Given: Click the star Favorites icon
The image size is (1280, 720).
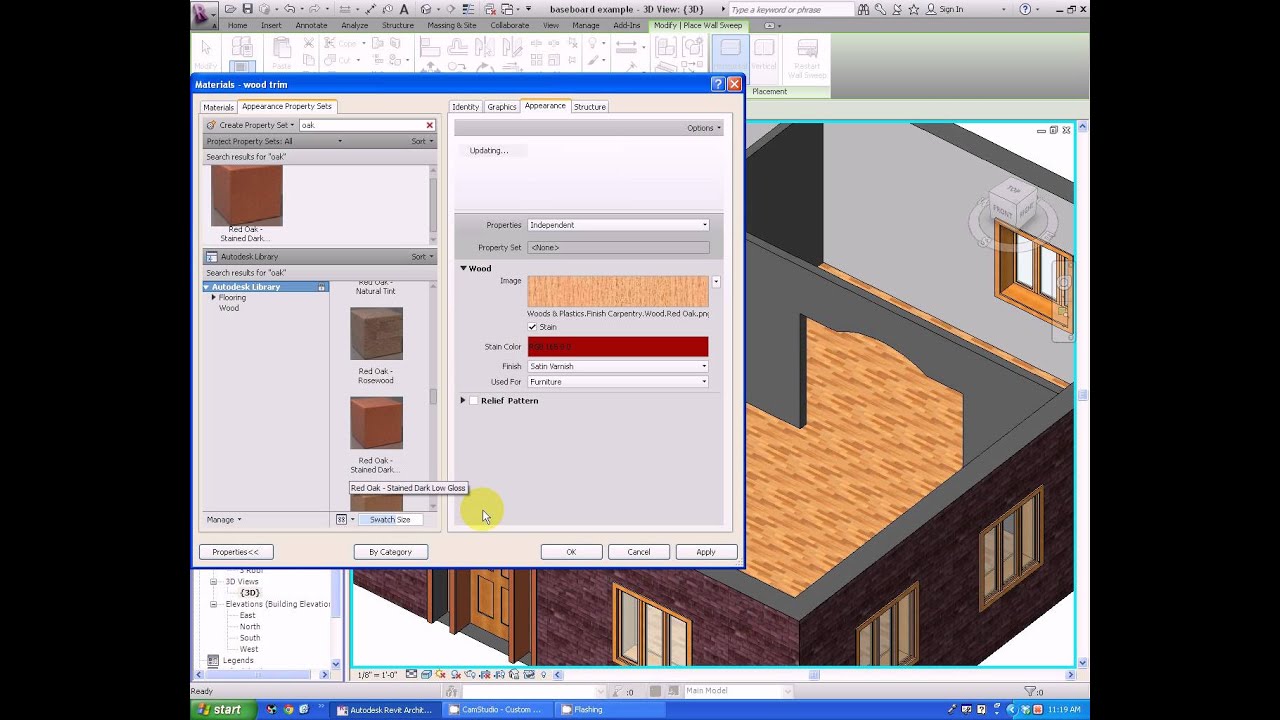Looking at the screenshot, I should pyautogui.click(x=913, y=9).
